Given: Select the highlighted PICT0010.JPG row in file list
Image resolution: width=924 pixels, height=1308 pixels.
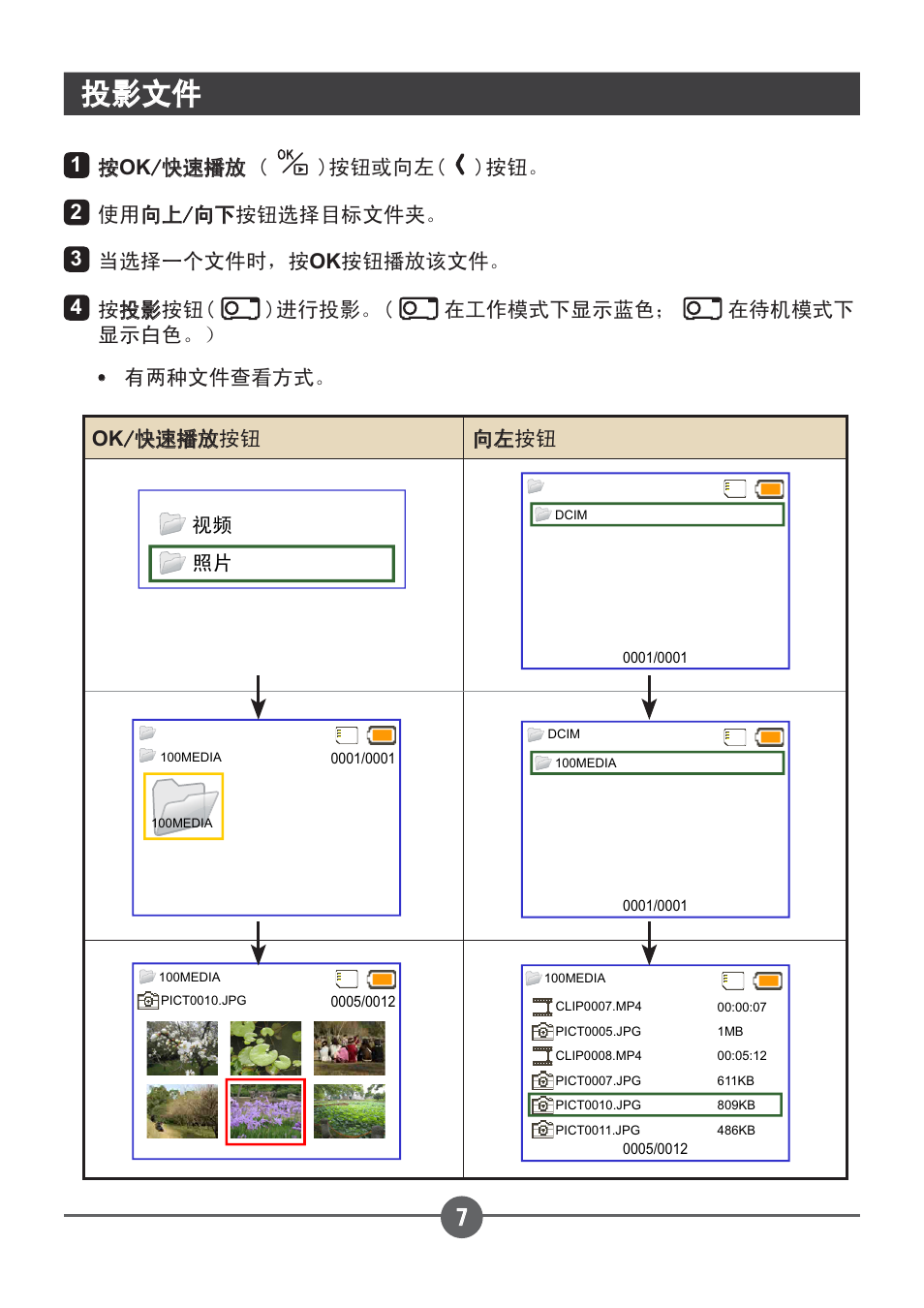Looking at the screenshot, I should click(x=654, y=1105).
